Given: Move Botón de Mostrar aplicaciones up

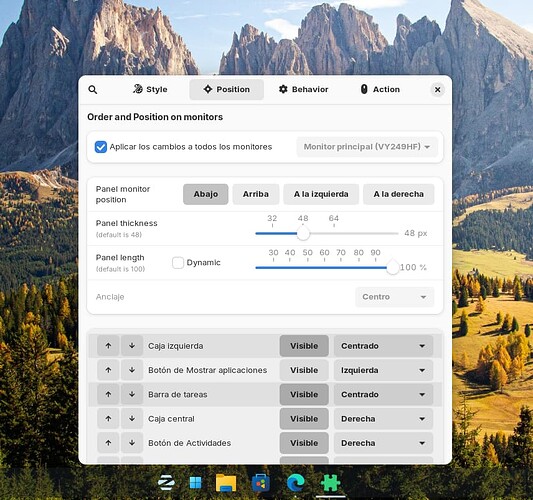Looking at the screenshot, I should pyautogui.click(x=108, y=370).
